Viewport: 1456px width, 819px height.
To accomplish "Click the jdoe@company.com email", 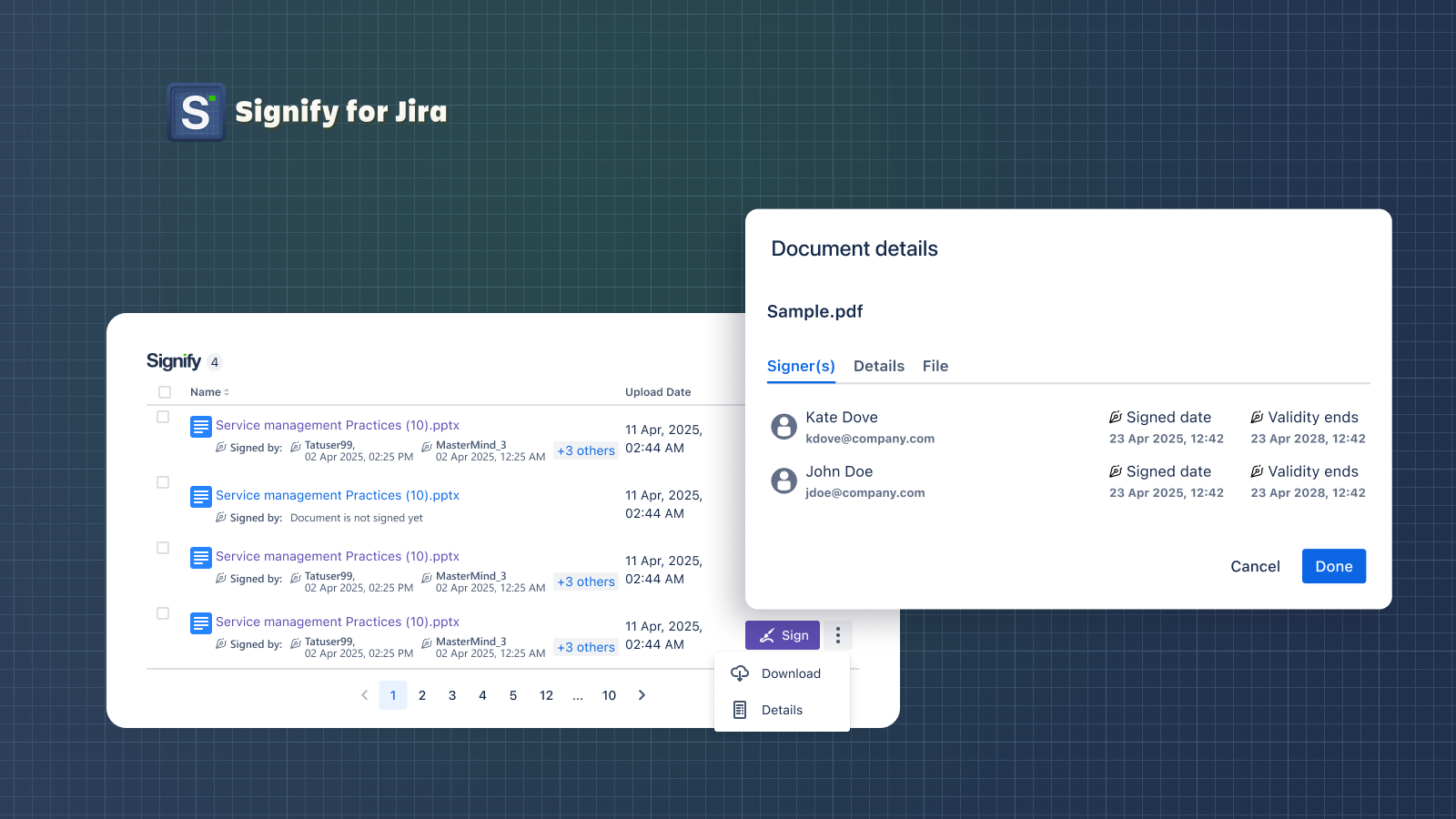I will [x=865, y=493].
